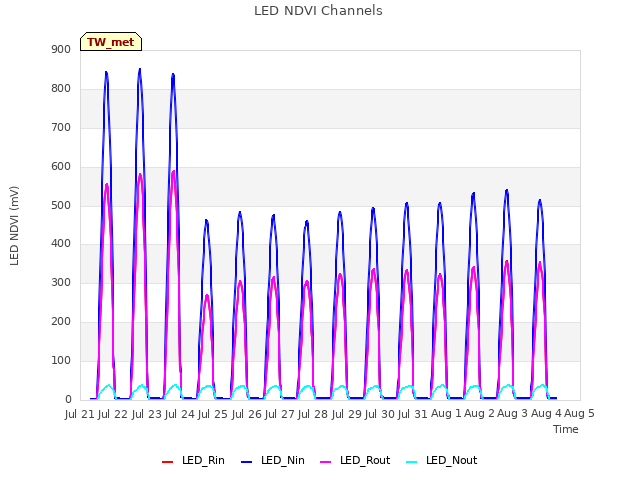640x480 pixels.
Task: Click the Aug 5 x-axis tick label
Action: point(580,414)
